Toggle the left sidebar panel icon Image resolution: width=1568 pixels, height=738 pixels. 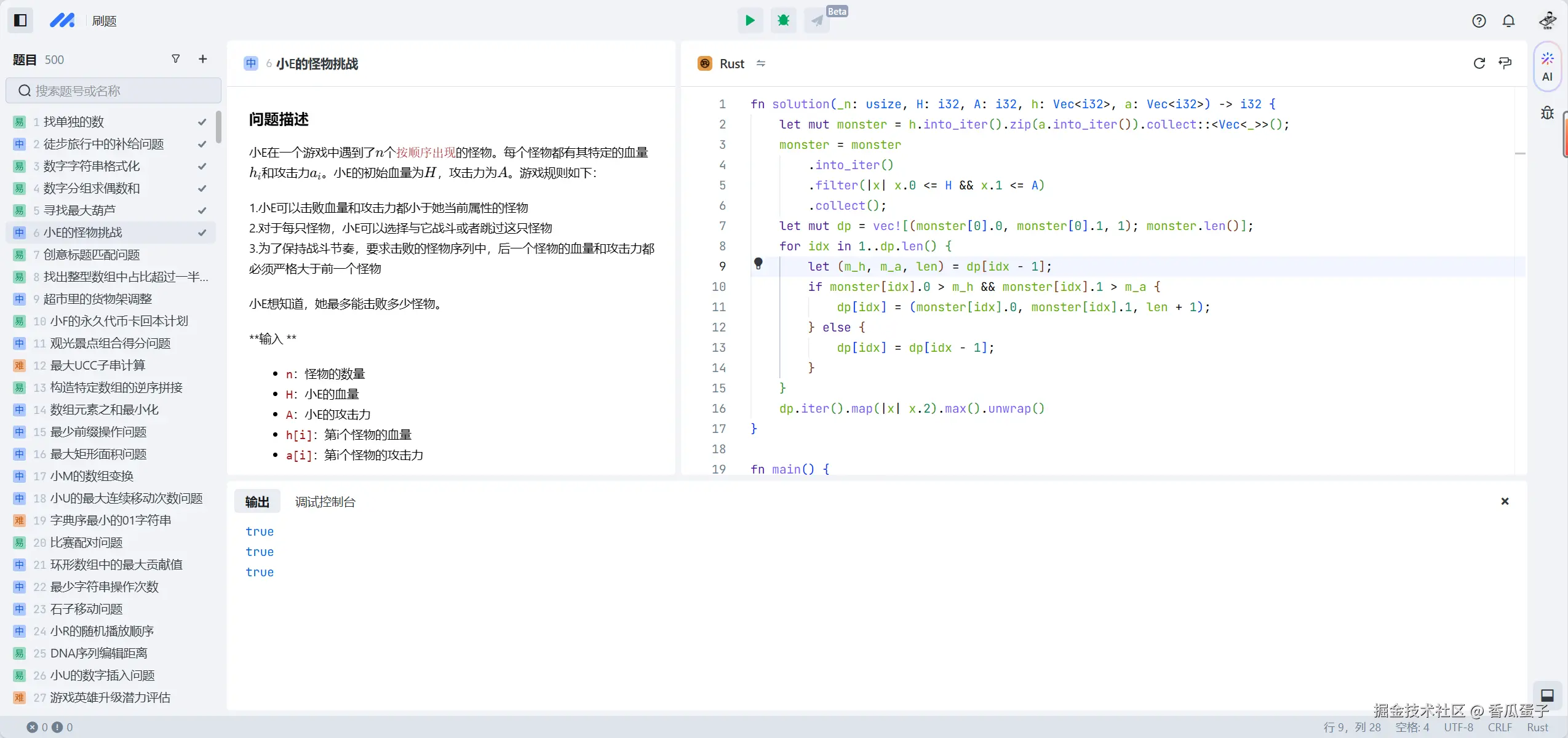point(20,20)
